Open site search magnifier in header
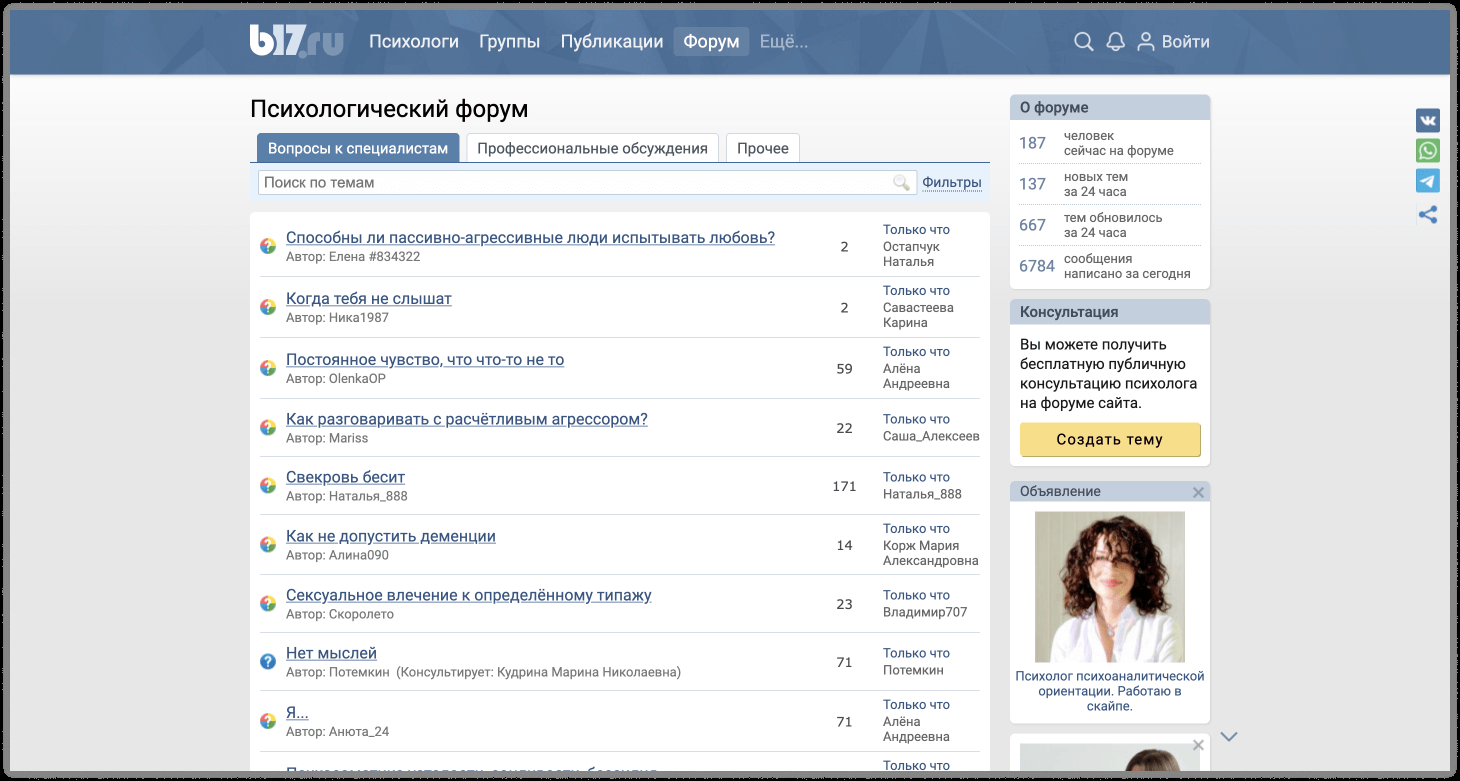This screenshot has width=1460, height=781. [1083, 42]
